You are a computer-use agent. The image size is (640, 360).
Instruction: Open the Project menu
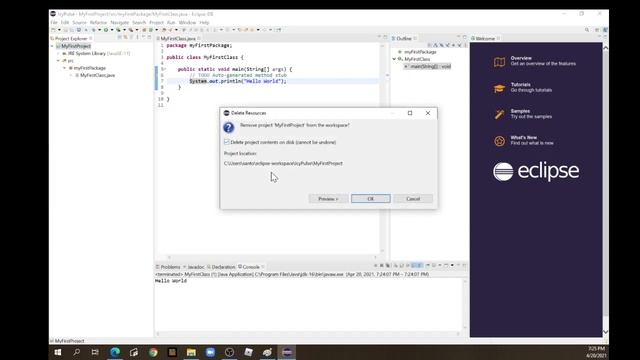[x=156, y=22]
